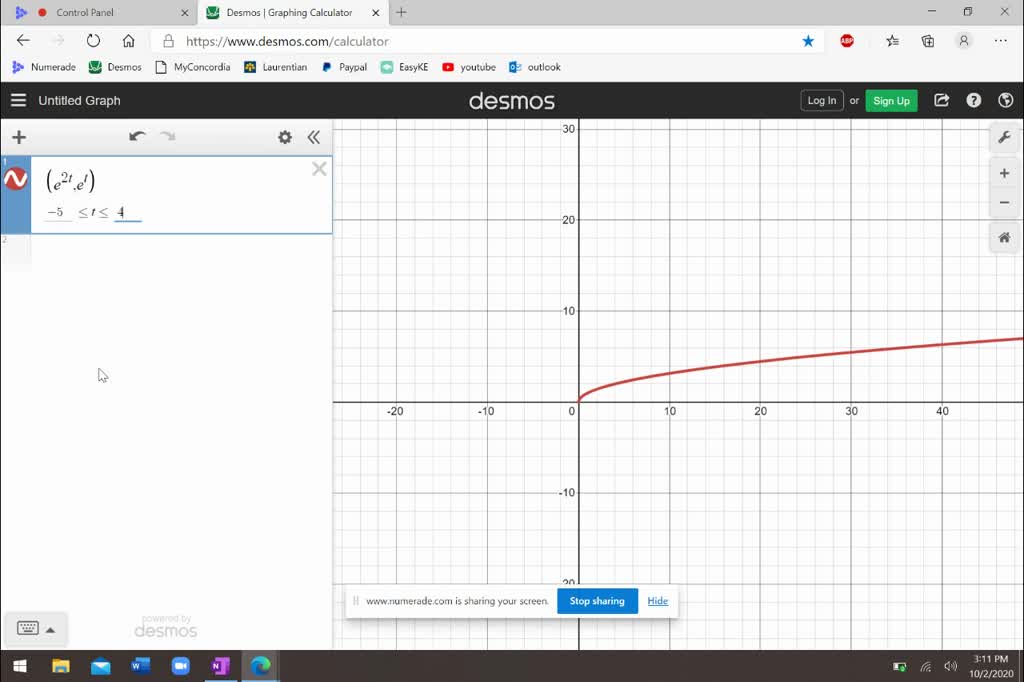Viewport: 1024px width, 682px height.
Task: Switch to the Desmos Graphing Calculator tab
Action: tap(280, 13)
